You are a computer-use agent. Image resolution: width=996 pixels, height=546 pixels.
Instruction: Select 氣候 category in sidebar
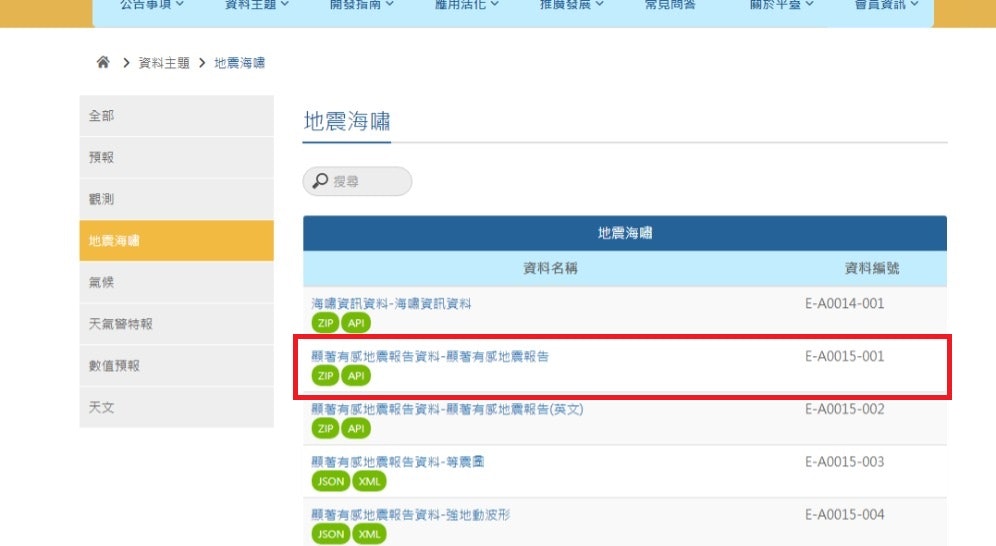177,282
